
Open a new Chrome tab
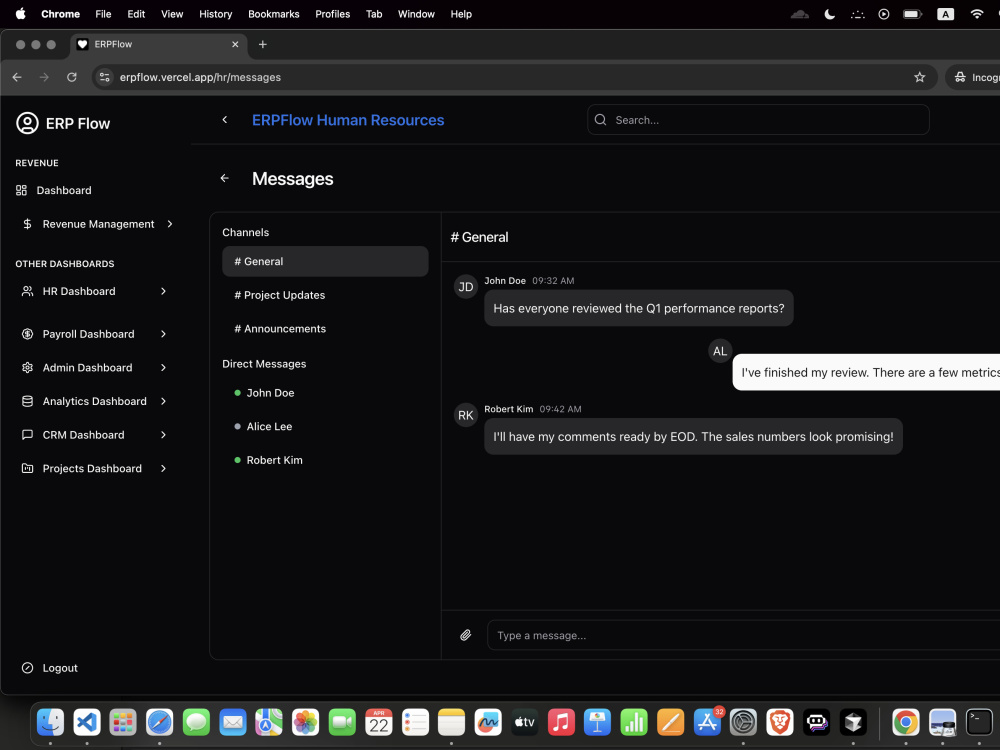pos(263,44)
